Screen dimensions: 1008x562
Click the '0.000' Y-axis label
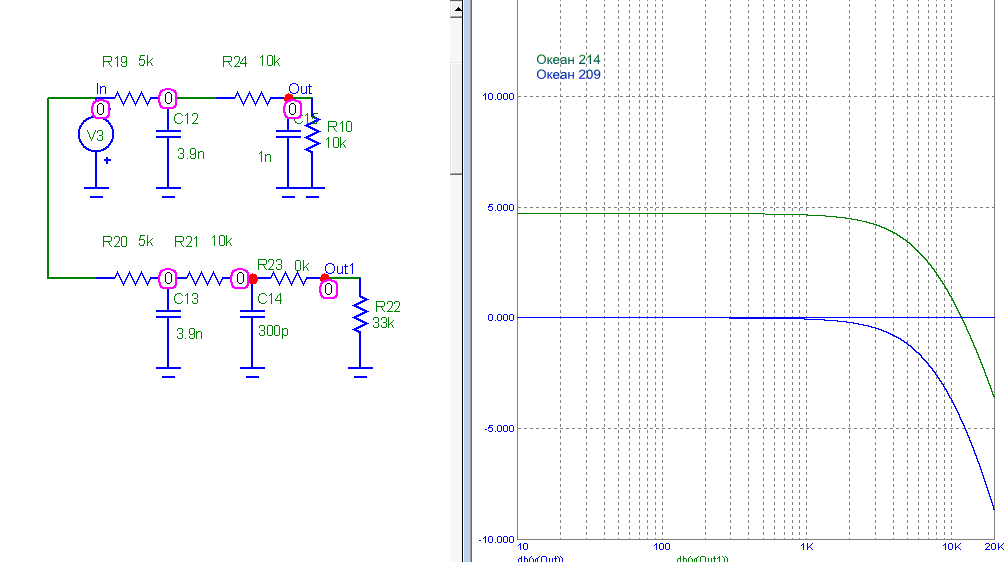[x=501, y=318]
